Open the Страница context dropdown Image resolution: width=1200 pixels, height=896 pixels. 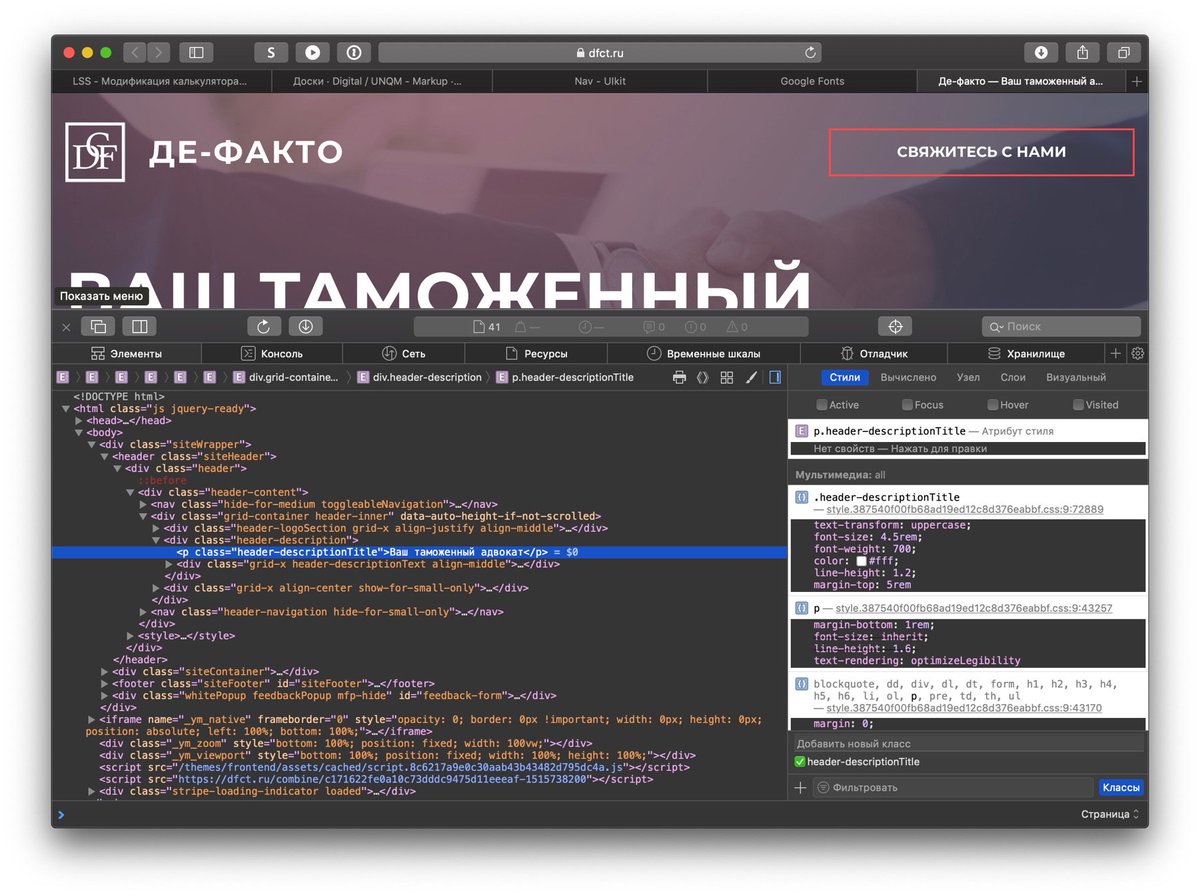[x=1110, y=814]
